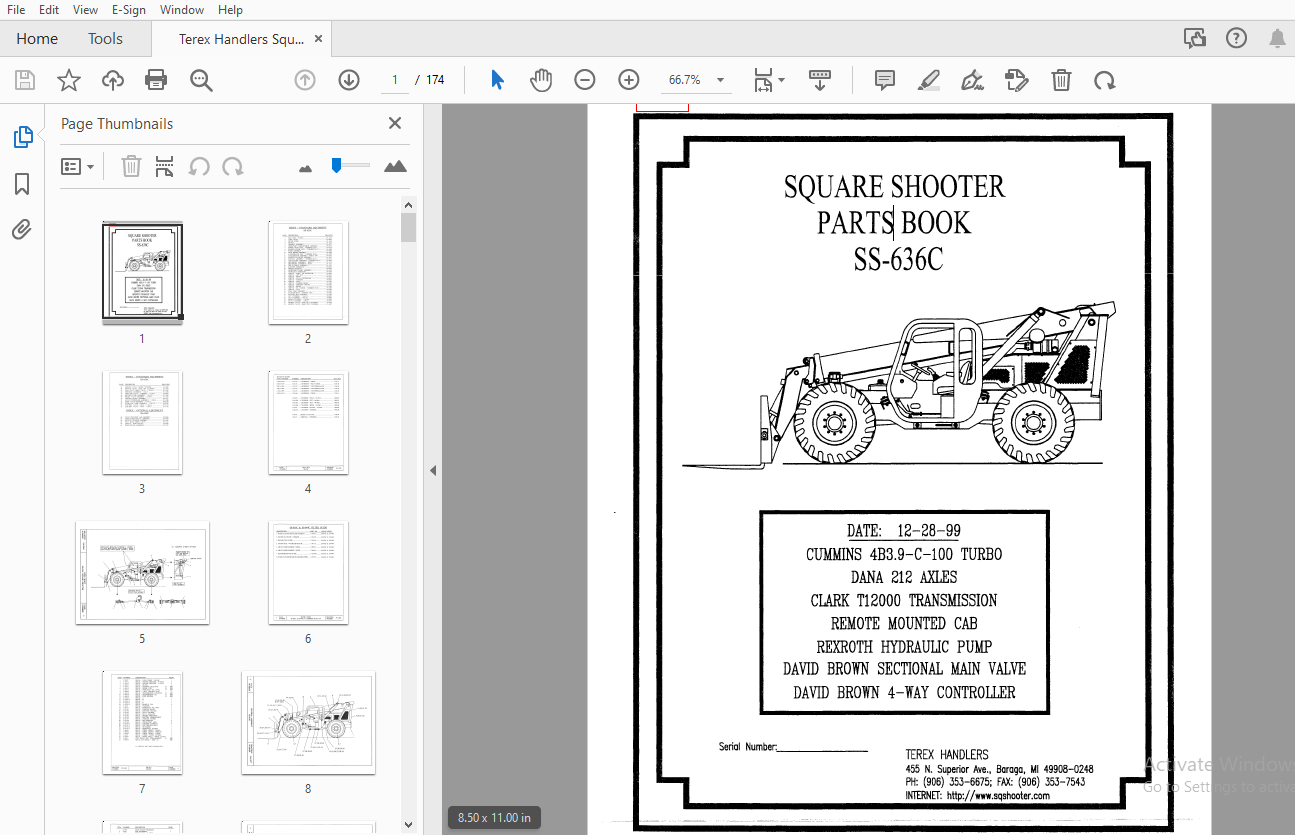This screenshot has height=835, width=1295.
Task: Open the E-Sign menu
Action: pos(129,9)
